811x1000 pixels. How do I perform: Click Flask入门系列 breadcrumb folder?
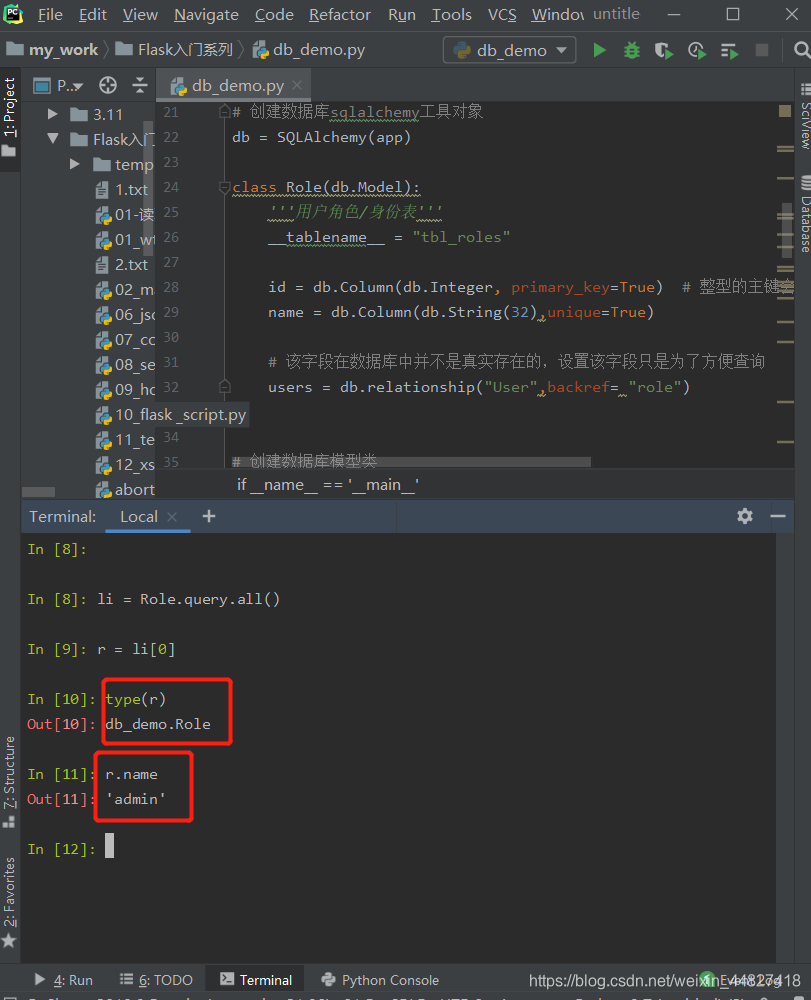pyautogui.click(x=174, y=50)
